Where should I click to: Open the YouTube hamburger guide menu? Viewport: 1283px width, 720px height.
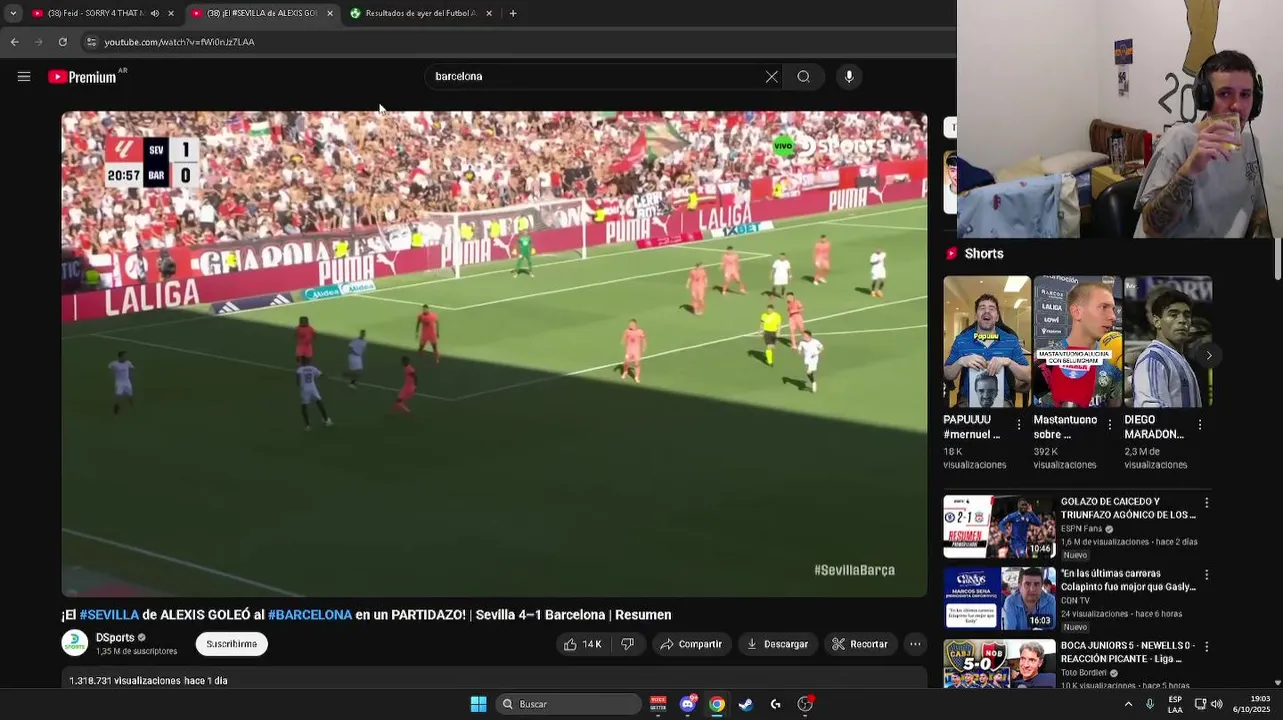pos(24,76)
